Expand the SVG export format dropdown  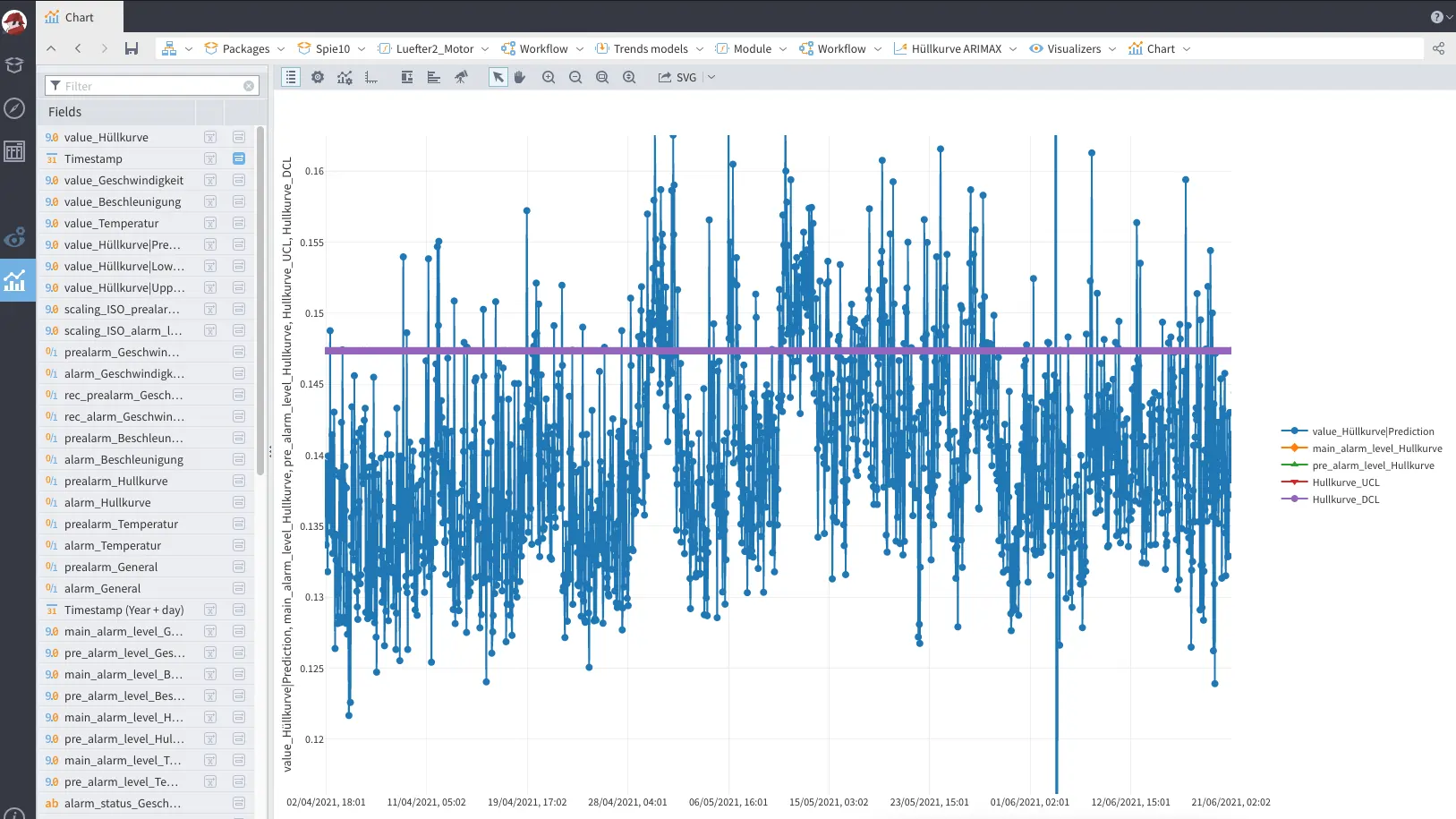pyautogui.click(x=711, y=77)
